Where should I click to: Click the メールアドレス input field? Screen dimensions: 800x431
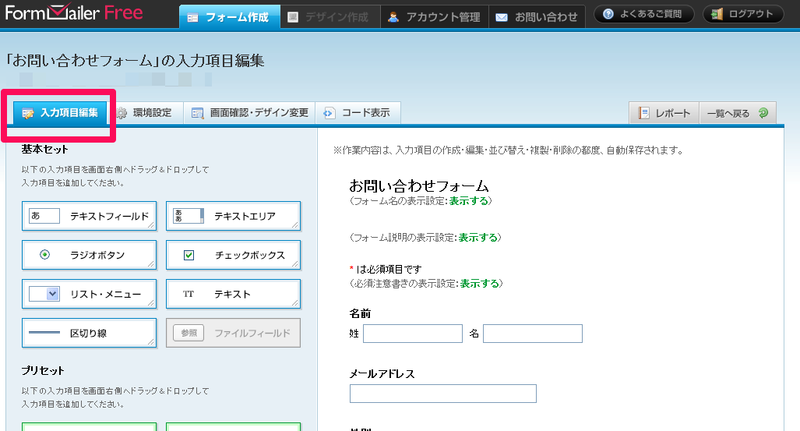[443, 393]
